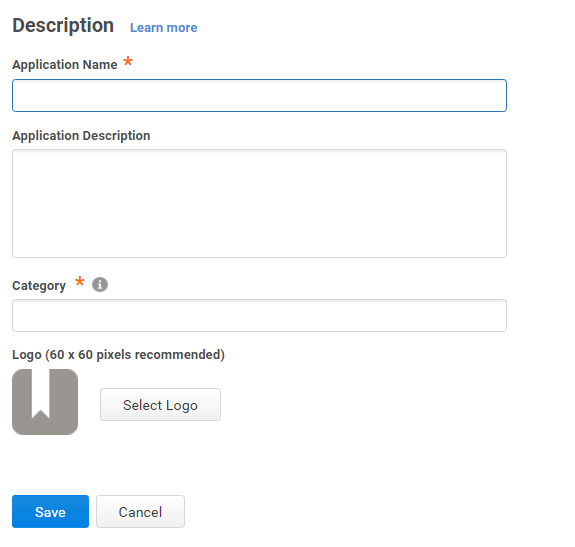575x547 pixels.
Task: Click the Select Logo button
Action: [x=160, y=404]
